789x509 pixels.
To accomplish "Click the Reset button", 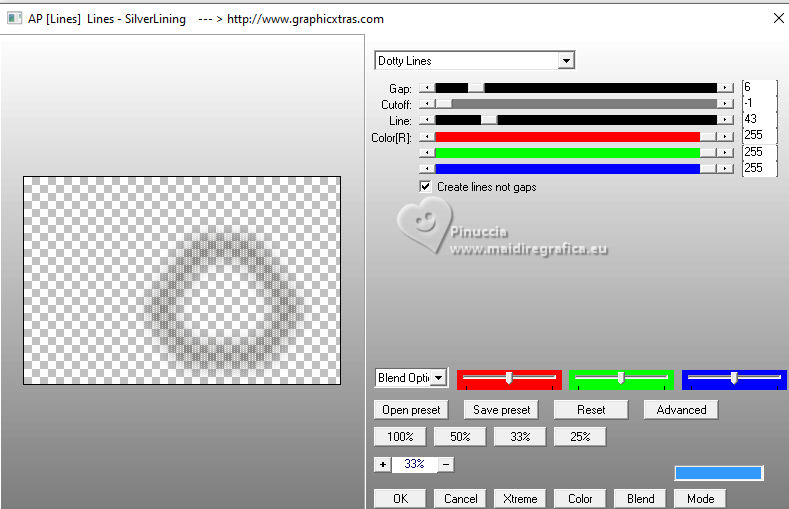I will coord(591,410).
